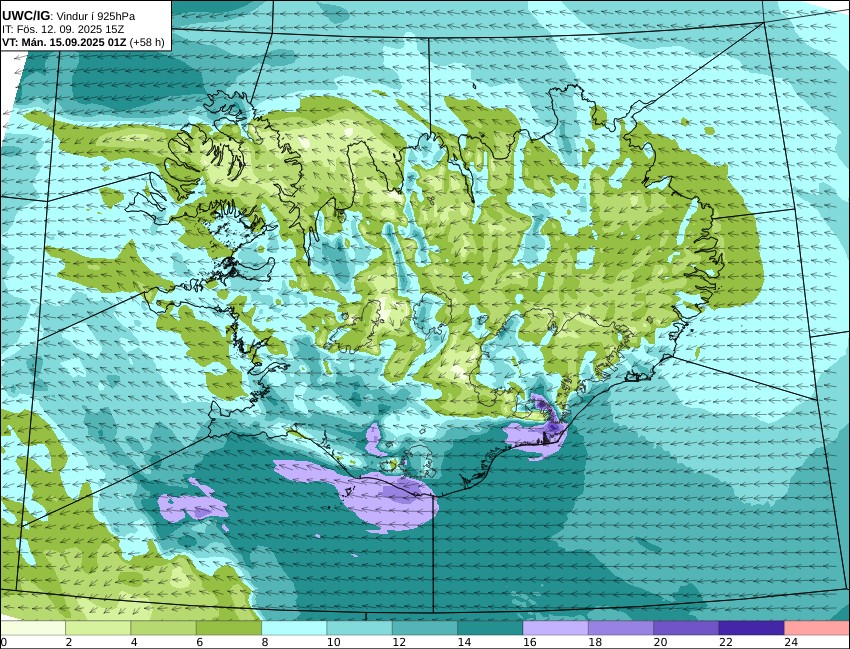The image size is (850, 649).
Task: Click the dark indigo 22–24 legend swatch
Action: [751, 628]
